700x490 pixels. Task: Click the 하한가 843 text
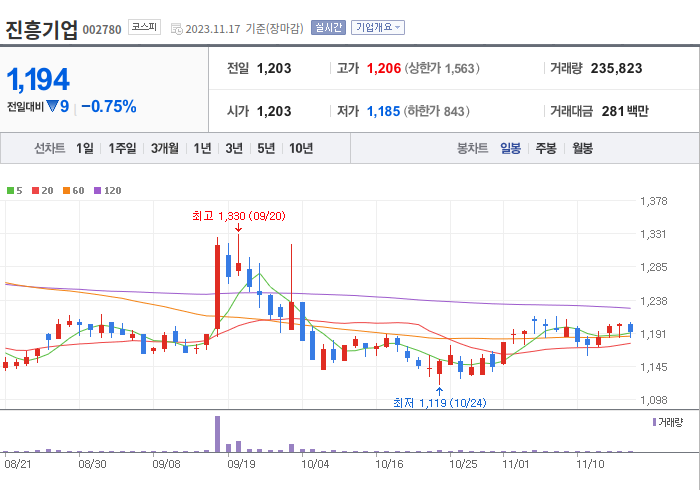click(x=437, y=111)
